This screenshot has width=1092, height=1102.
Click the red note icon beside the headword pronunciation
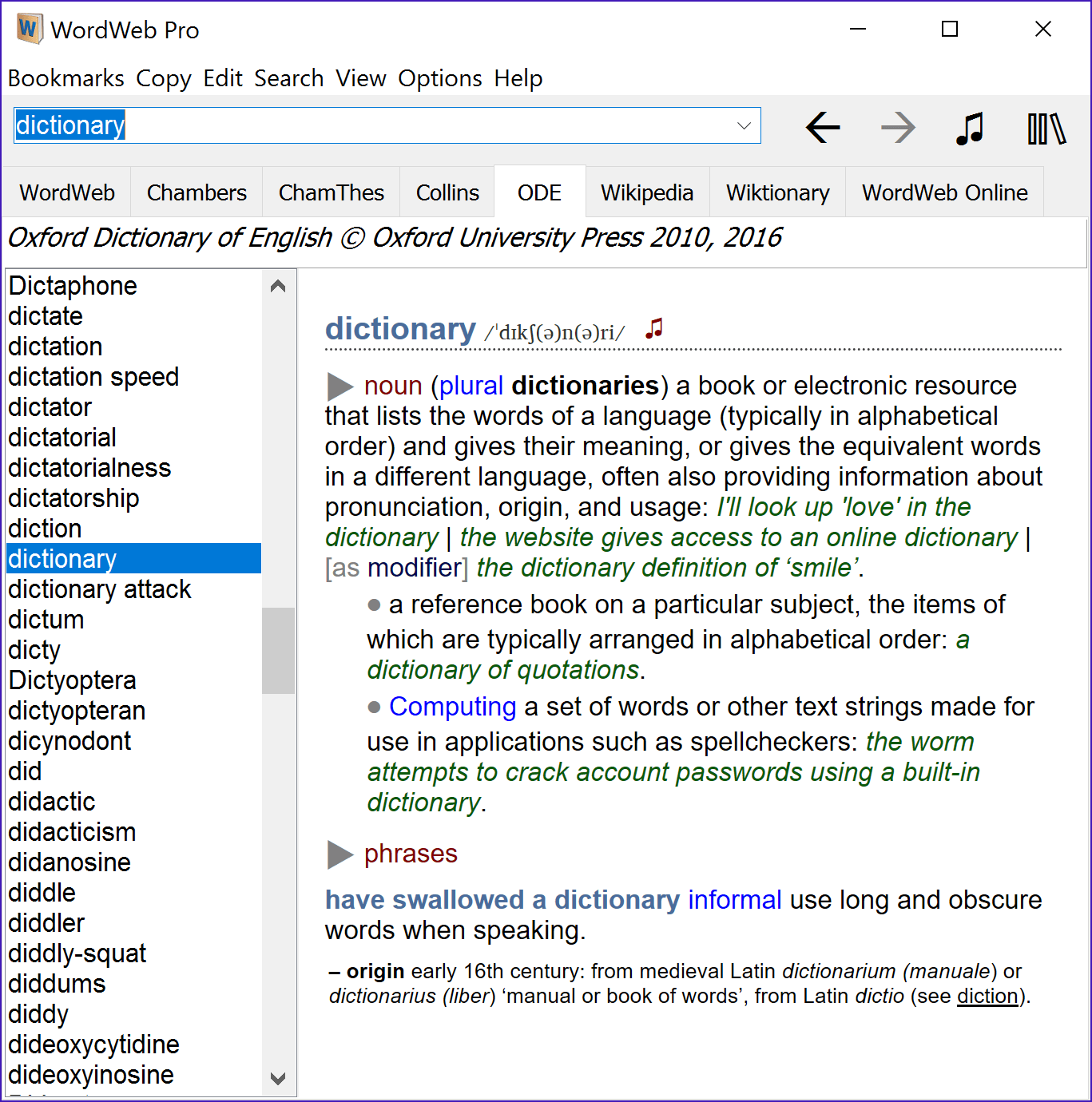coord(654,327)
